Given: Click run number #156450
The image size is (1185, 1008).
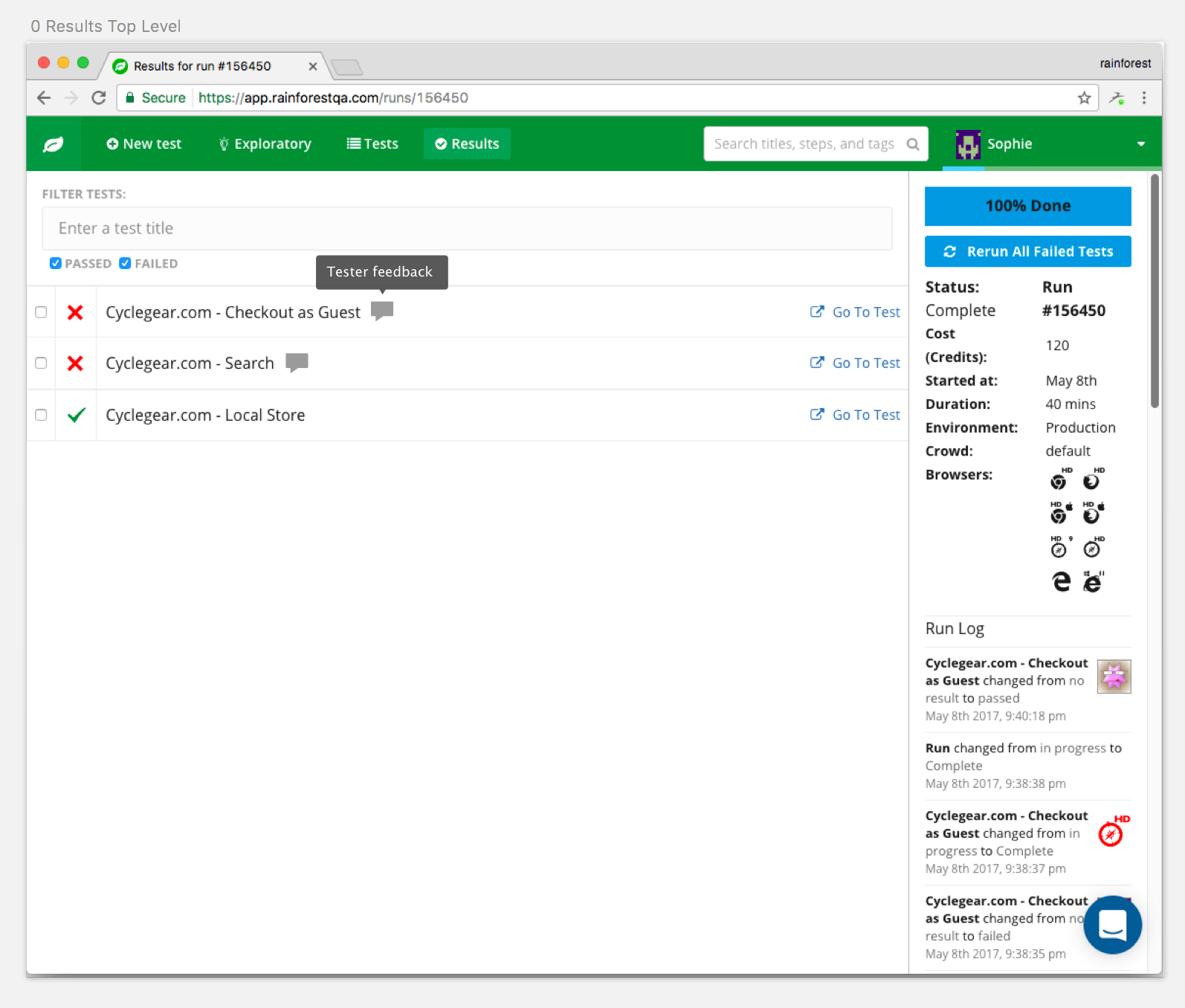Looking at the screenshot, I should click(1073, 311).
